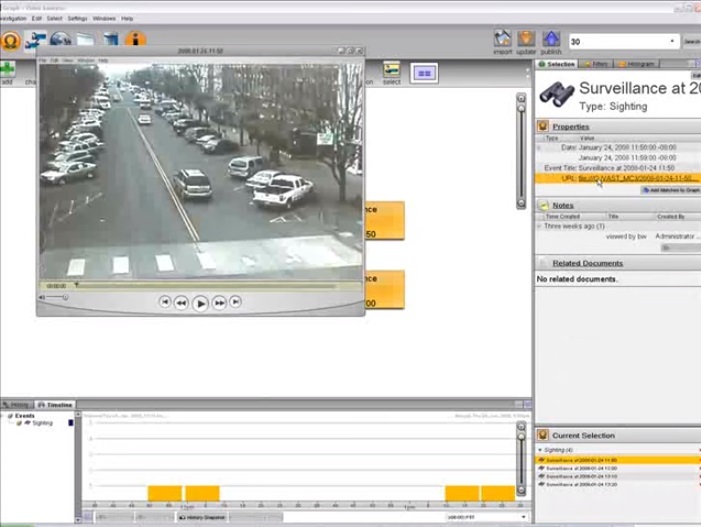Select Surveillance at 2008-01-24 12:00 in Current Selection

coord(618,468)
